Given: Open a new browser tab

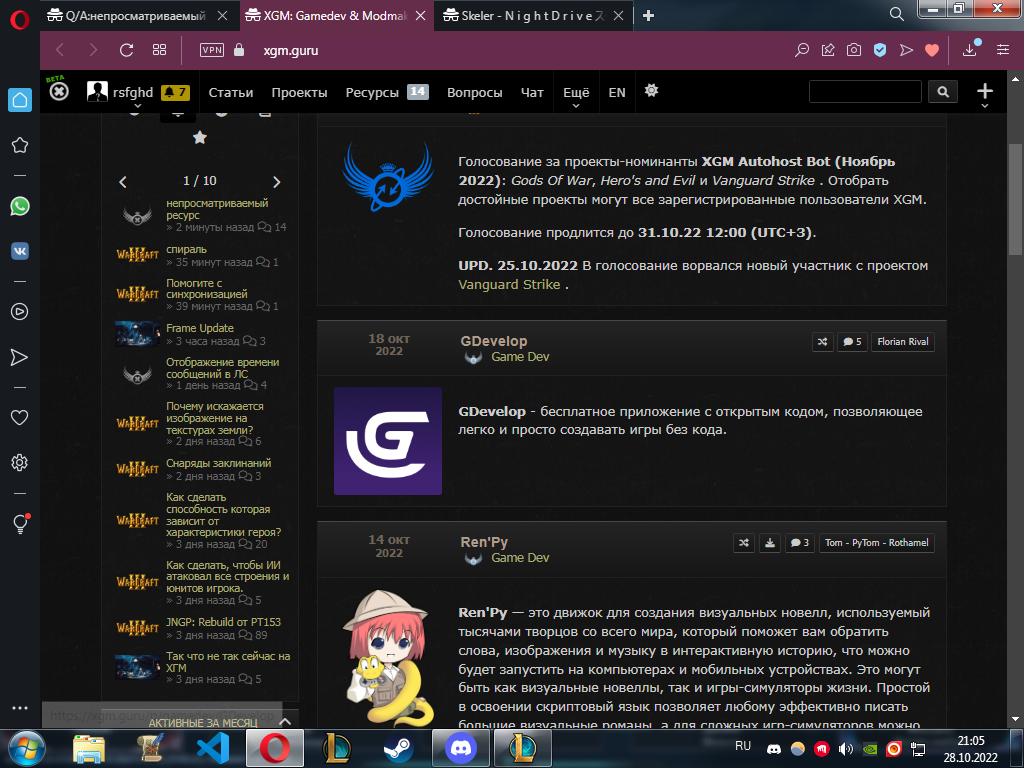Looking at the screenshot, I should (x=648, y=16).
